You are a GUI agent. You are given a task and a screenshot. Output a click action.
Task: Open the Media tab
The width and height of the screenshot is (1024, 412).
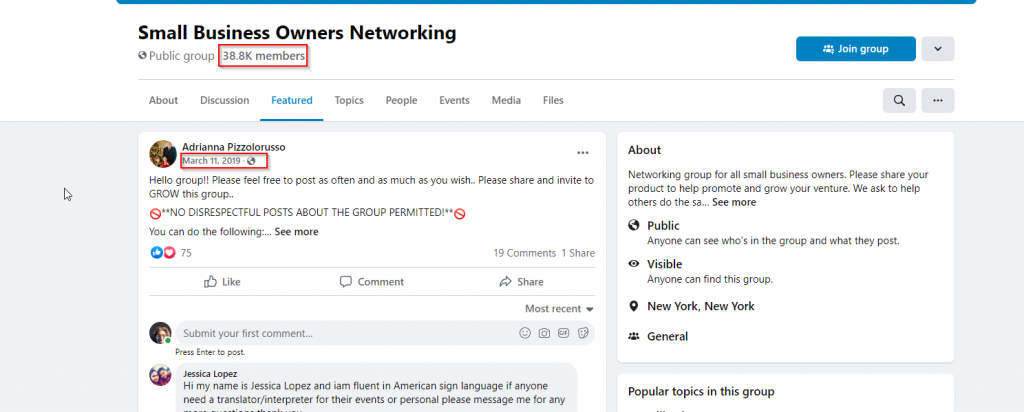tap(506, 101)
